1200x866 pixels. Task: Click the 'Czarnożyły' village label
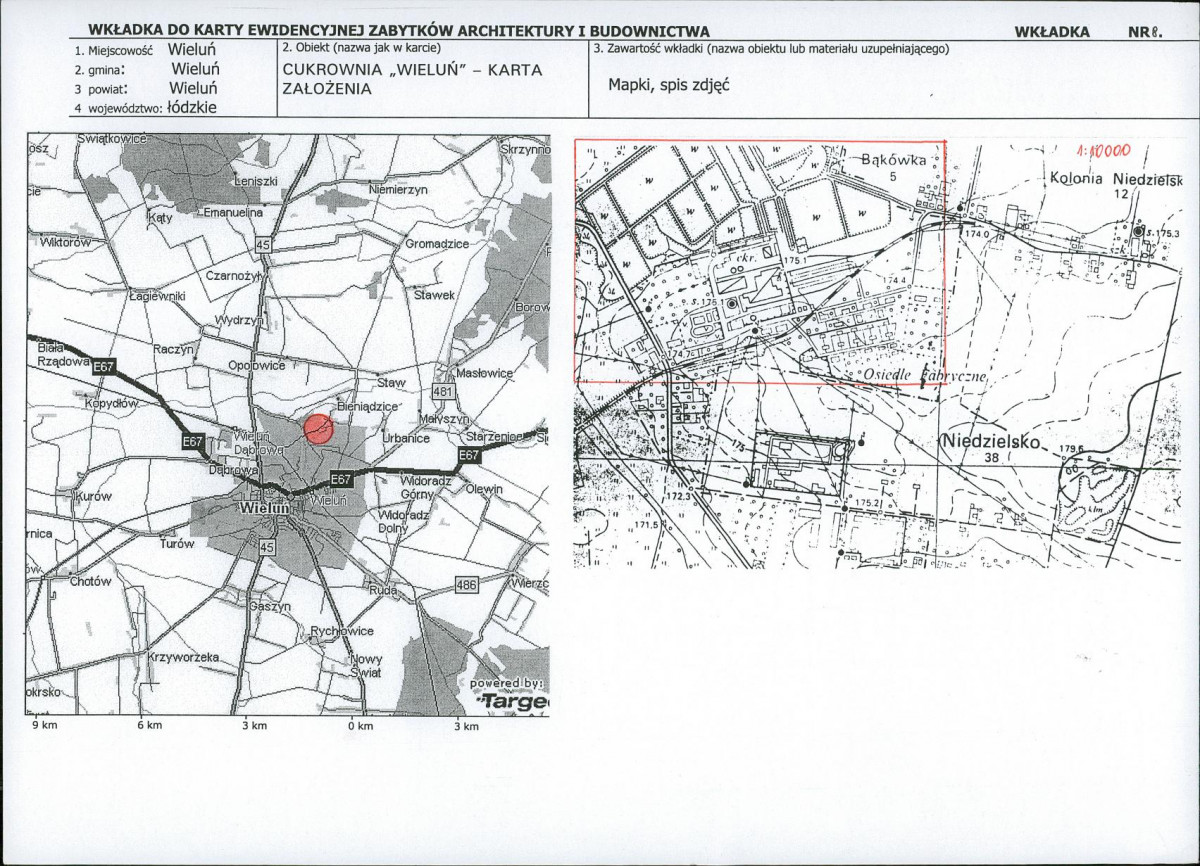coord(234,275)
